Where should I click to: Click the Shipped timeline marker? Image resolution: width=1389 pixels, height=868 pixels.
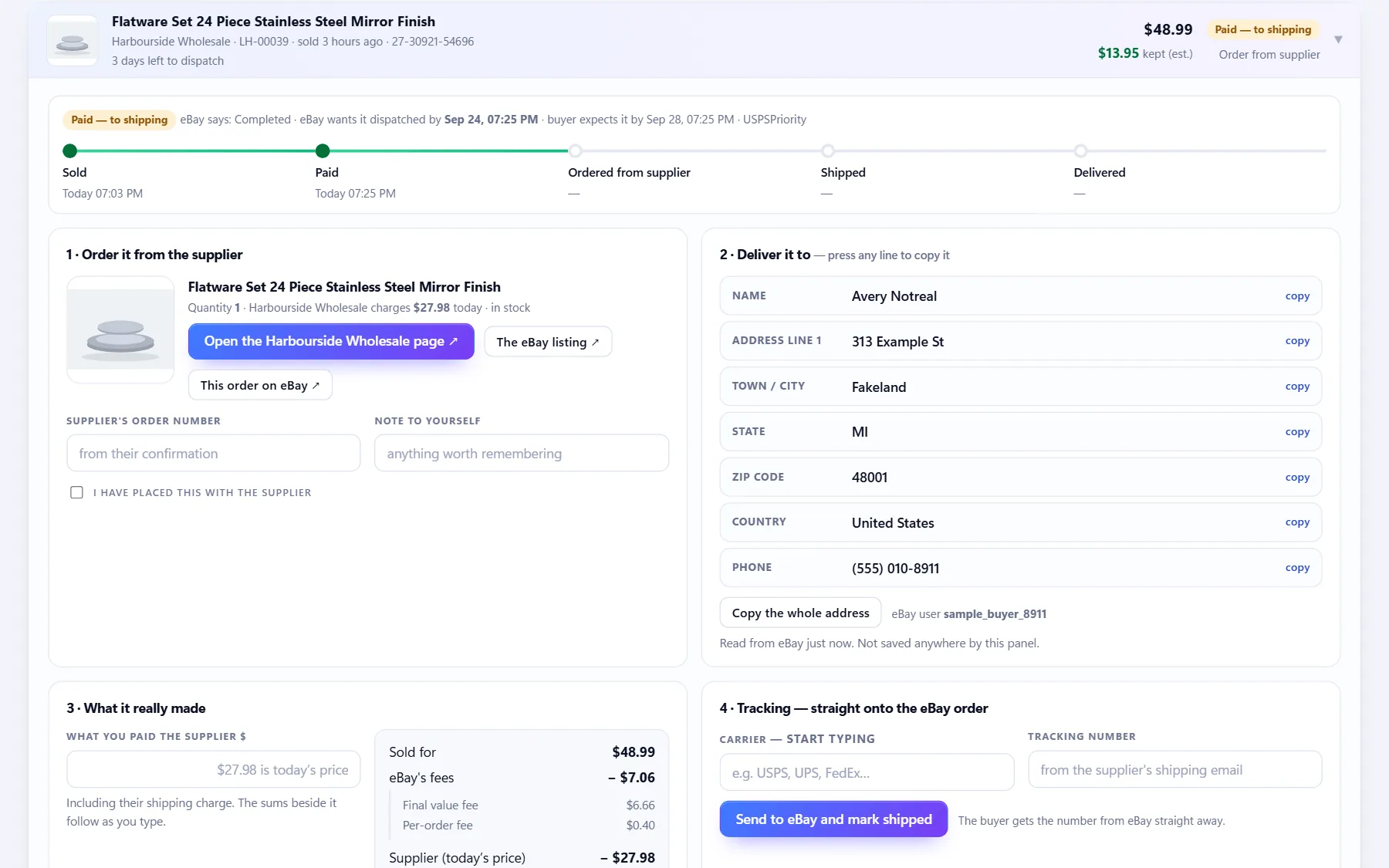point(828,151)
